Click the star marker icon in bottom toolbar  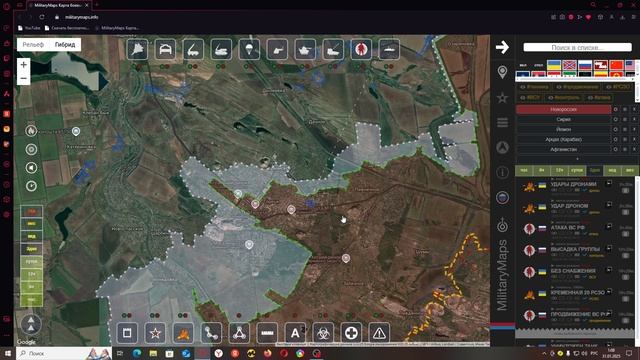point(155,333)
